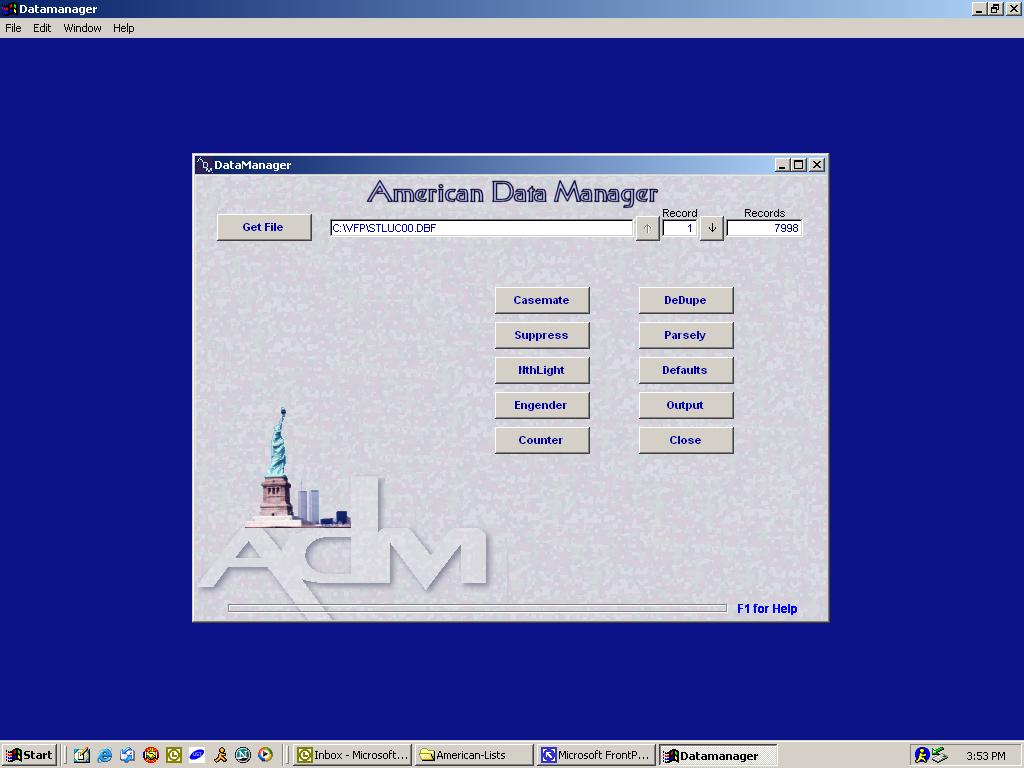Open Windows Media Player quick launch icon
Screen dimensions: 1024x768
266,755
